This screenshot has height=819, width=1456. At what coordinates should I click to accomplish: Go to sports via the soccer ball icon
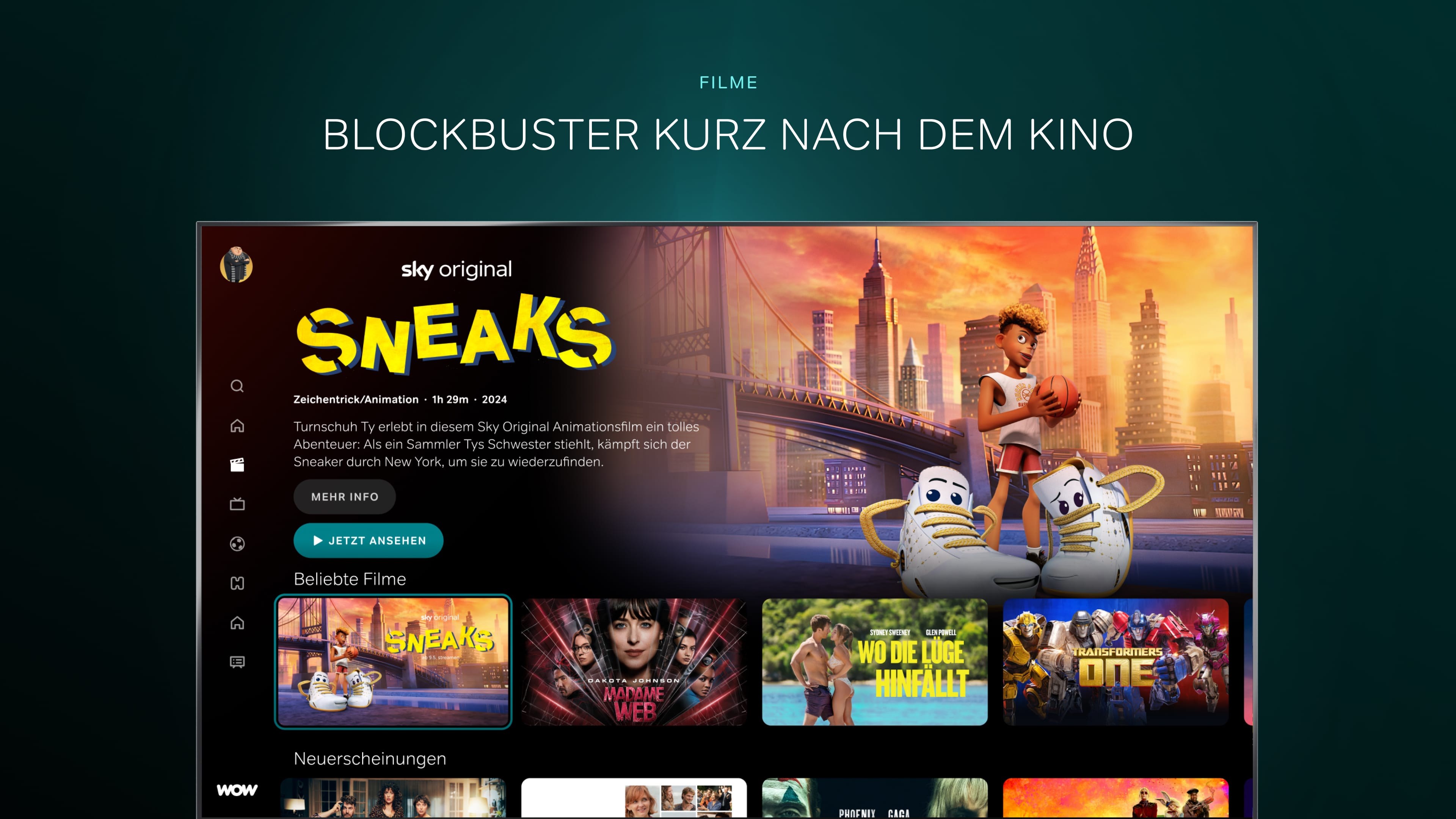(237, 544)
